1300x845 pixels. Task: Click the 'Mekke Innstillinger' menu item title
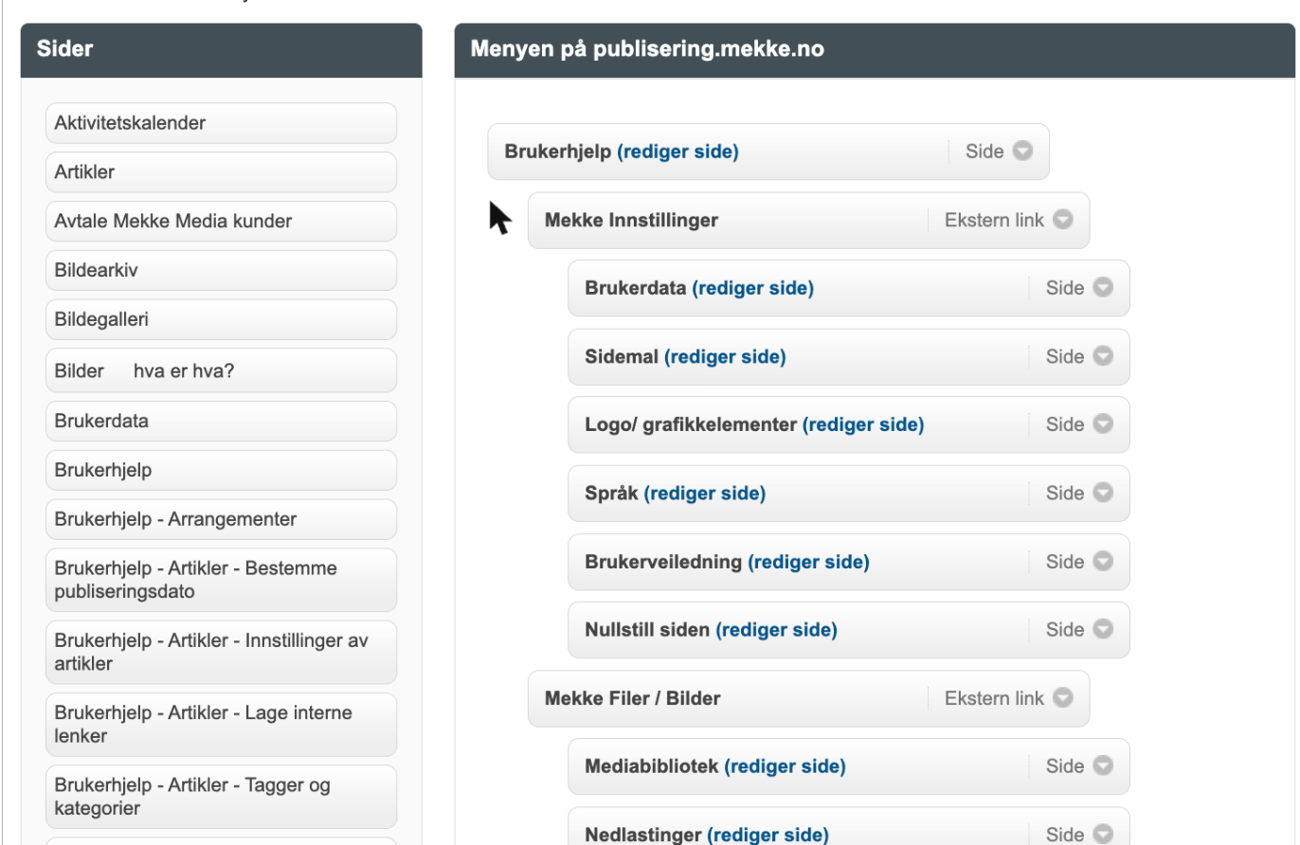(631, 220)
